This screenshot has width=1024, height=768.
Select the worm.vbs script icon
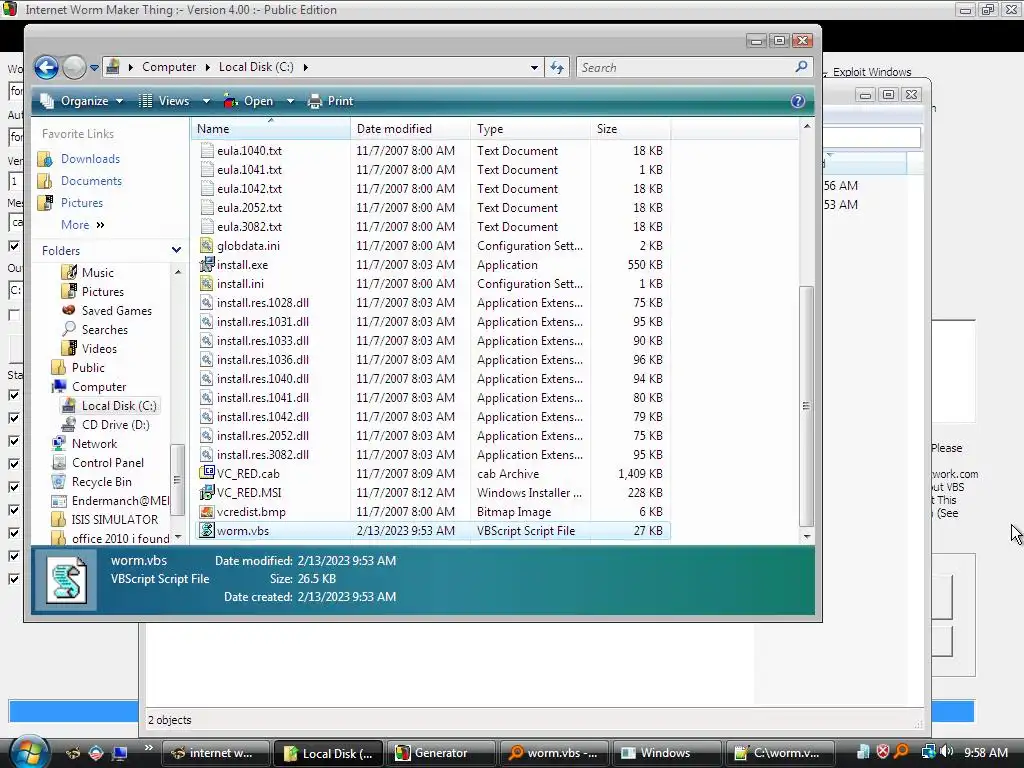[x=206, y=530]
